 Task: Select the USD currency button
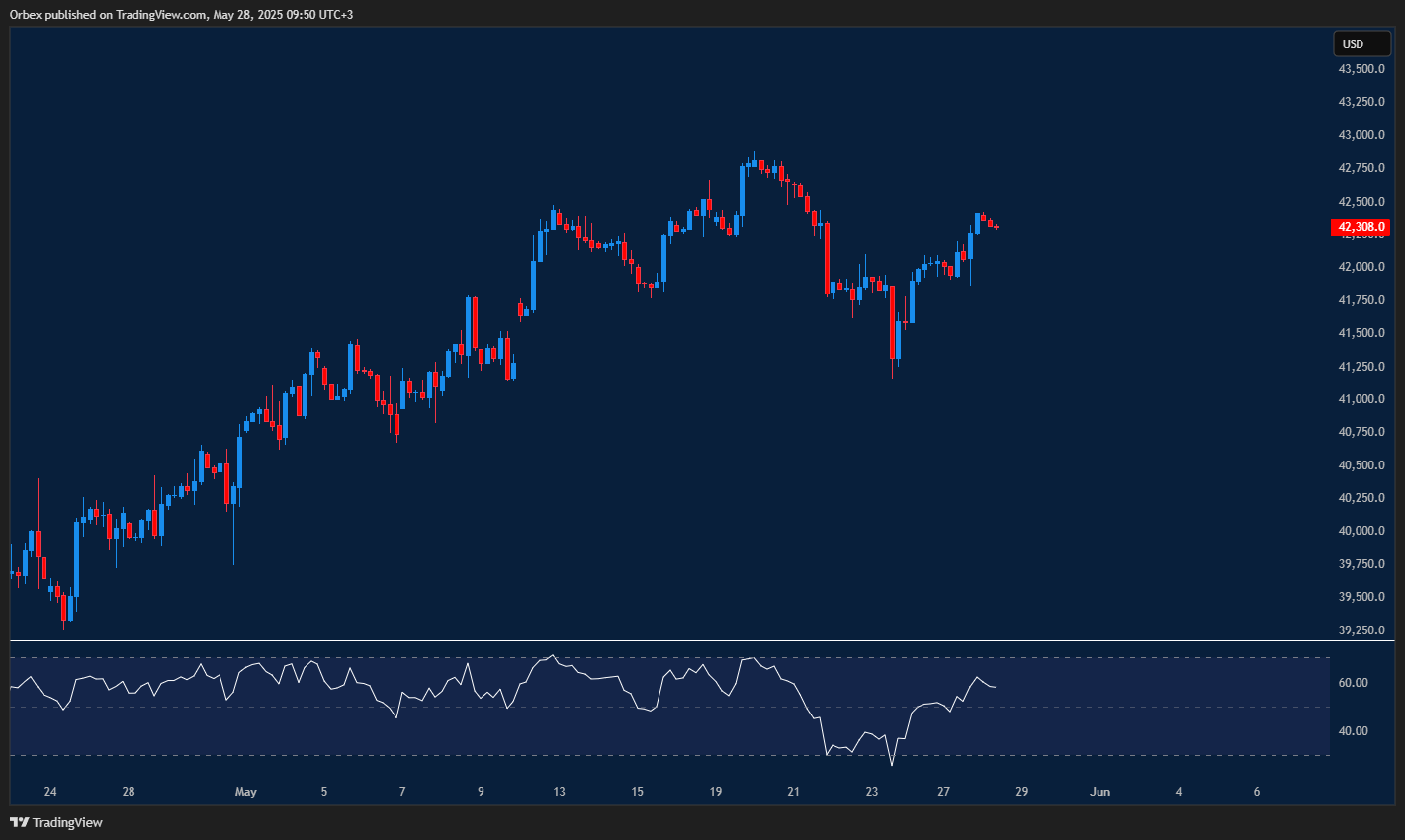pos(1361,43)
